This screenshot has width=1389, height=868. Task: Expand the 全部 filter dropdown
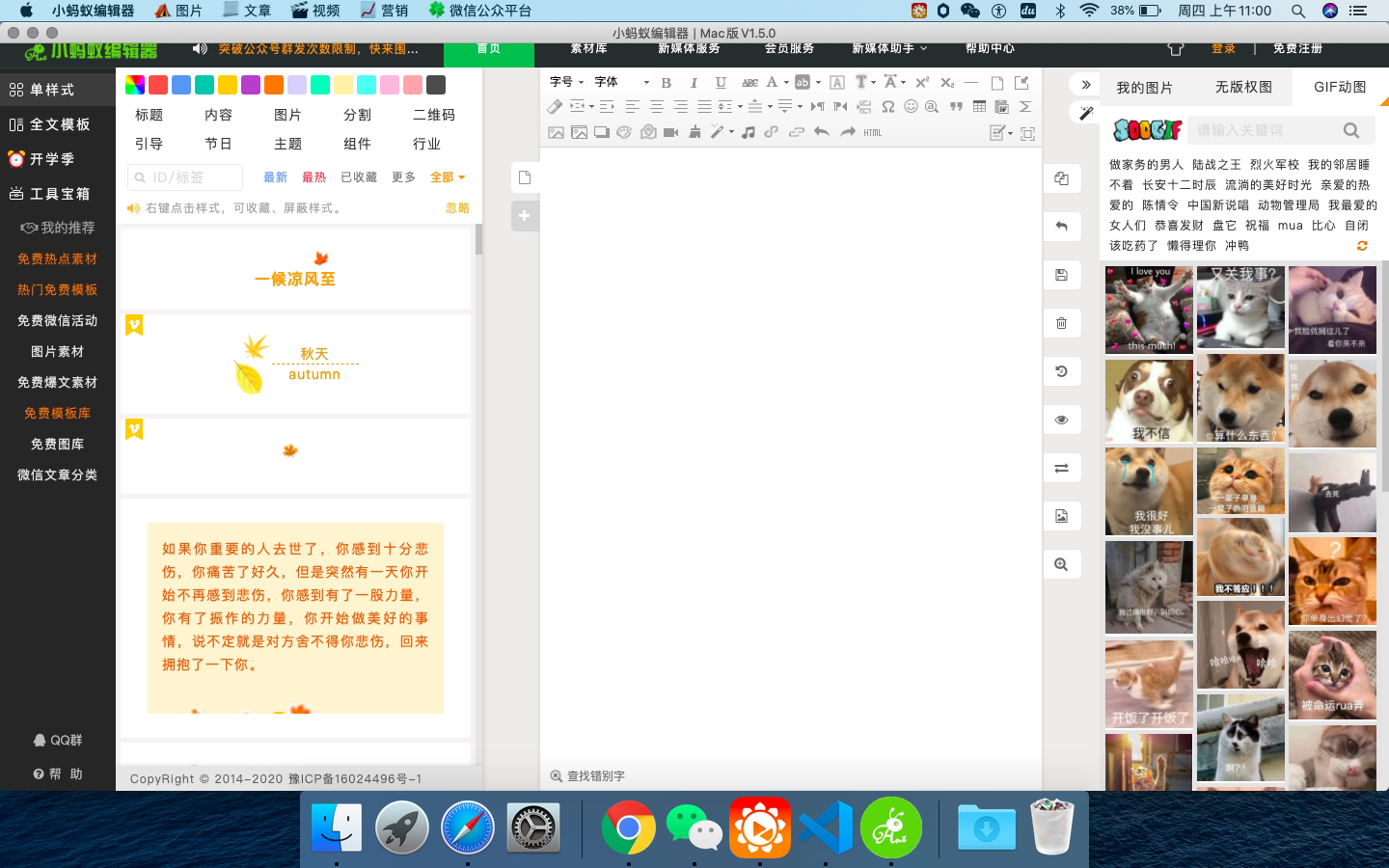point(448,177)
